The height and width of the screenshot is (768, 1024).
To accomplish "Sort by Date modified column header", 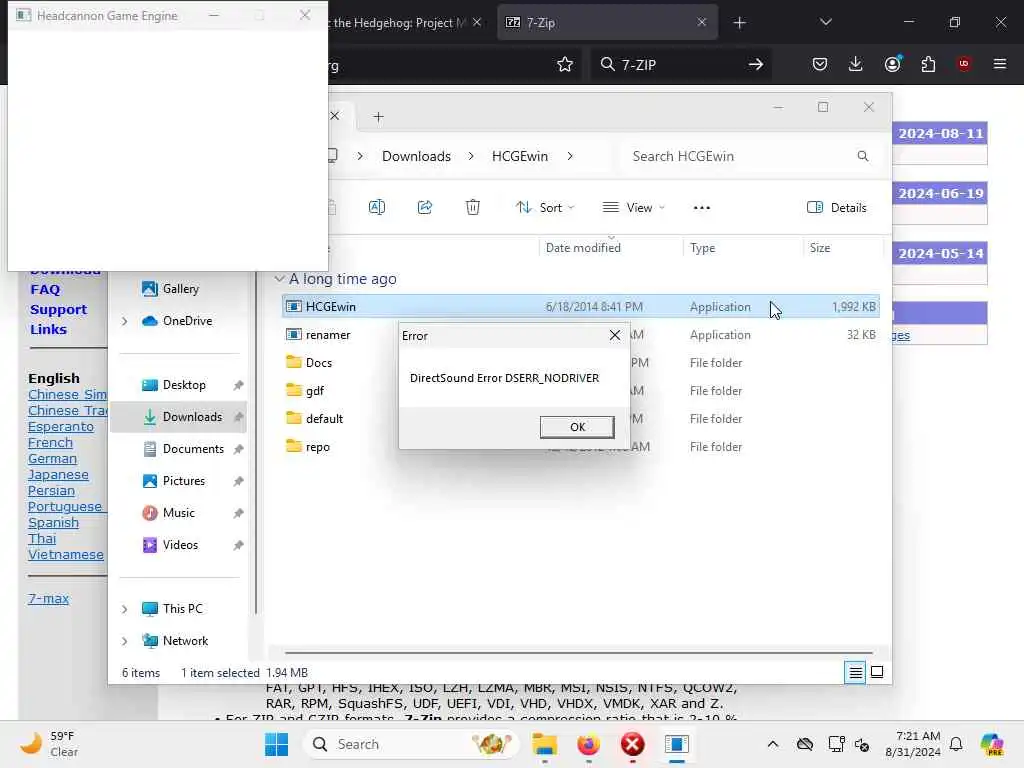I will 583,248.
